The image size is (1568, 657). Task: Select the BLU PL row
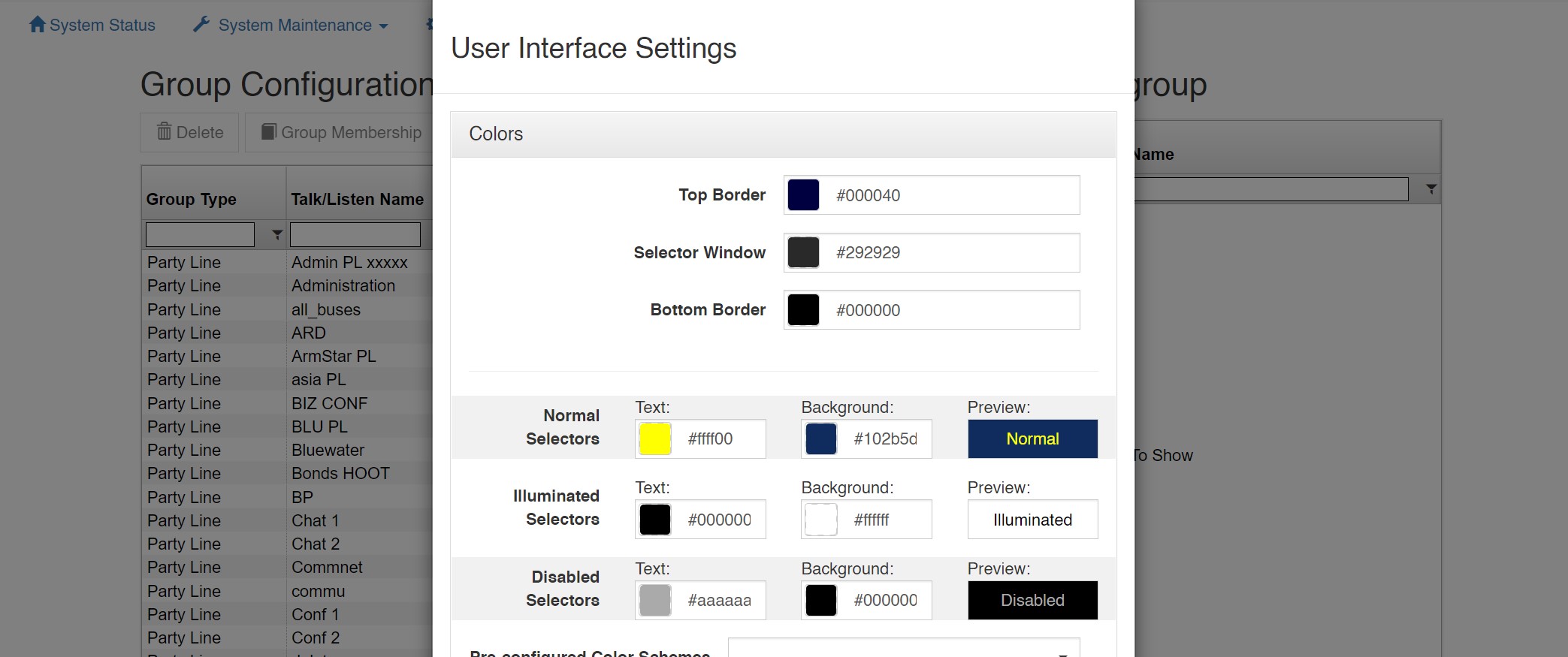(287, 426)
